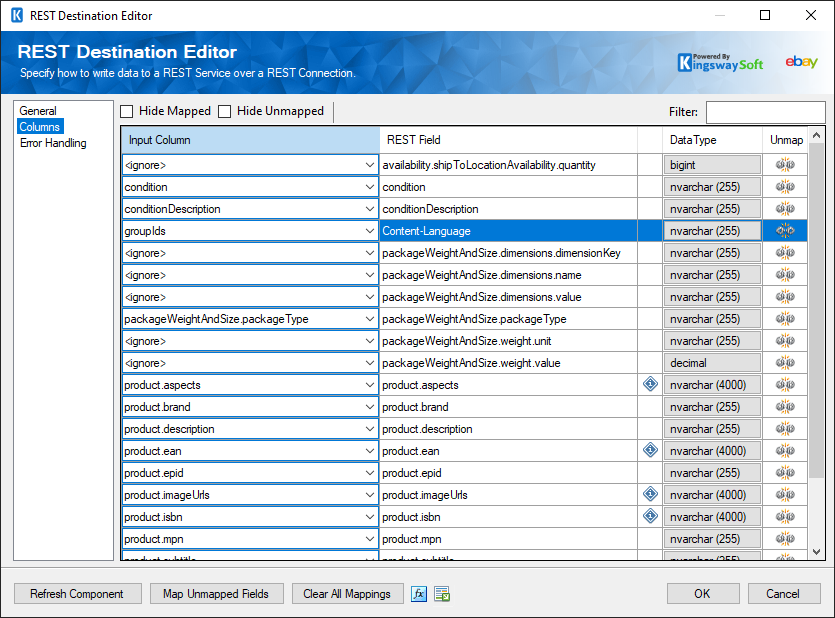Click the info diamond icon for product.aspects

click(x=650, y=384)
